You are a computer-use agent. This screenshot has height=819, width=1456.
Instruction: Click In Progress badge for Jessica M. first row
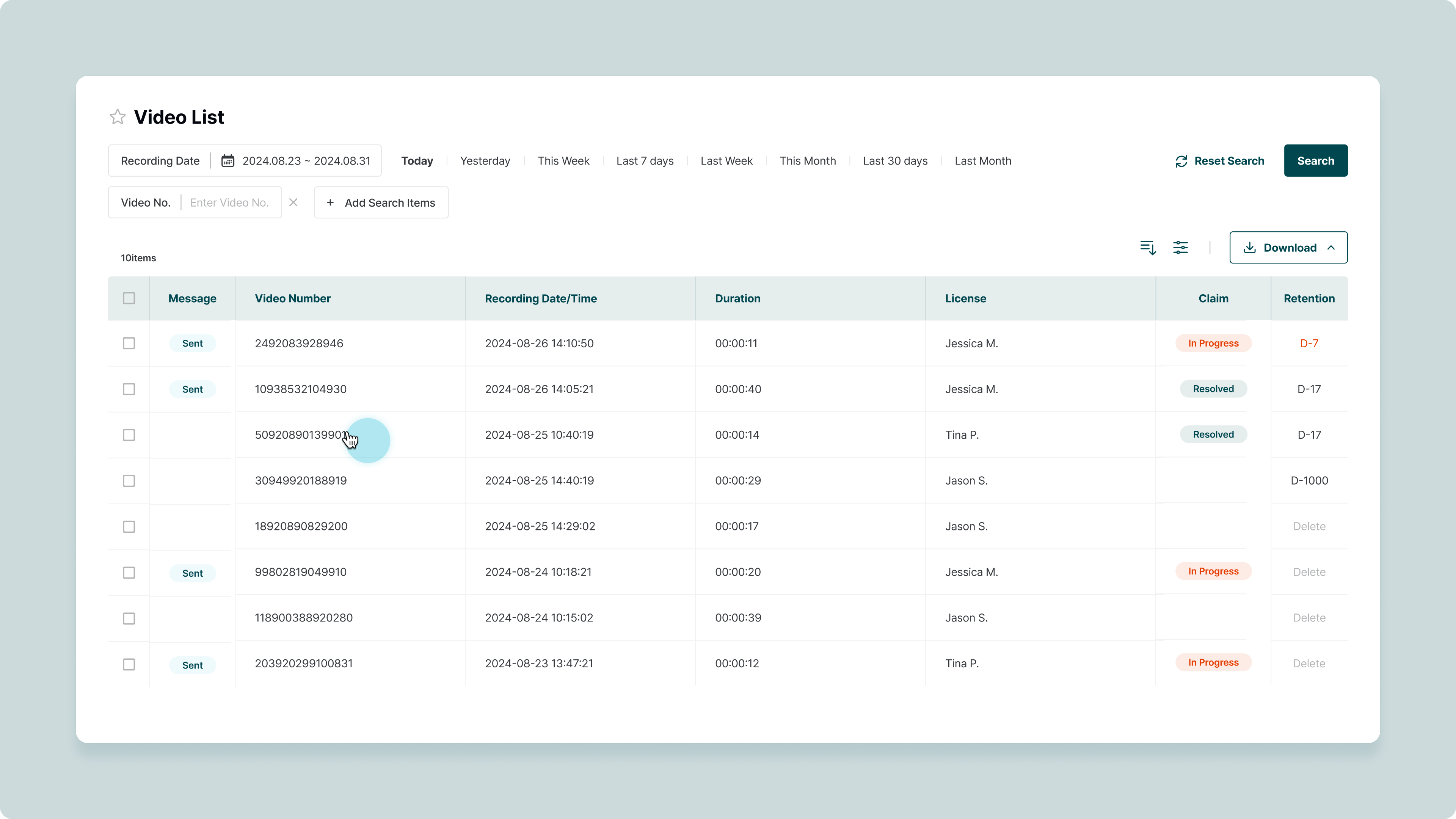[1213, 343]
